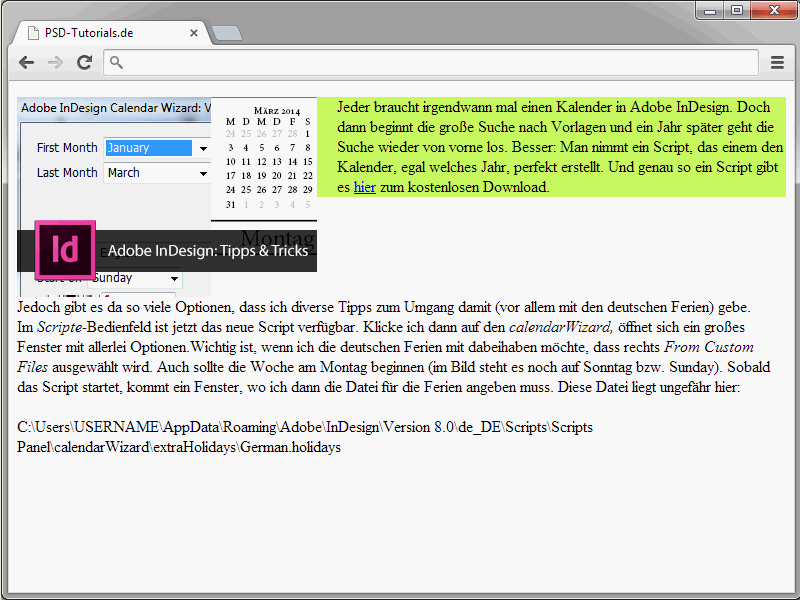This screenshot has height=600, width=800.
Task: Click the italic 'calendarWizard,' word
Action: pos(561,327)
